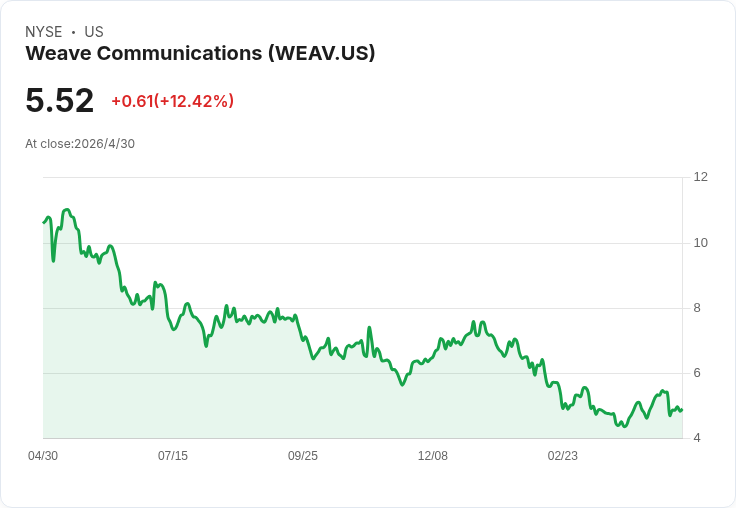Image resolution: width=736 pixels, height=508 pixels.
Task: Click the 02/23 x-axis date label
Action: 563,456
